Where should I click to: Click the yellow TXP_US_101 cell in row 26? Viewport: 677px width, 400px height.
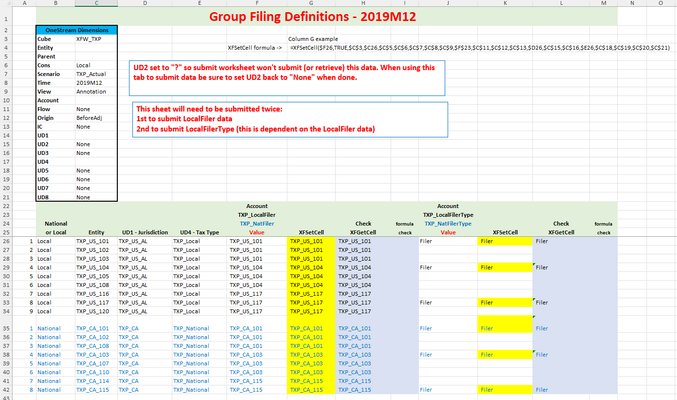311,241
